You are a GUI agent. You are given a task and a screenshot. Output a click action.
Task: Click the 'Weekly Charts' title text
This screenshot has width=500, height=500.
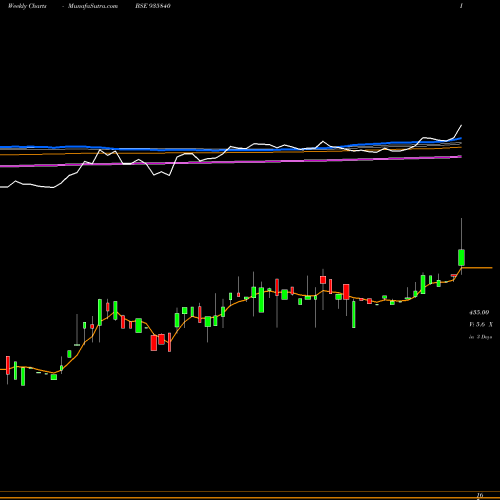(x=27, y=6)
